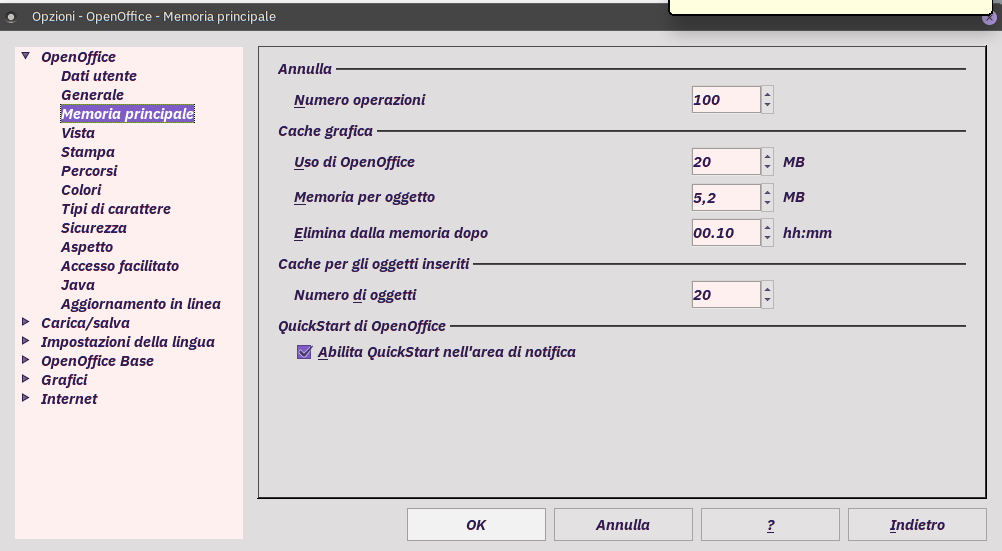Open the Sicurezza options page
Screen dimensions: 1002x551
click(94, 228)
